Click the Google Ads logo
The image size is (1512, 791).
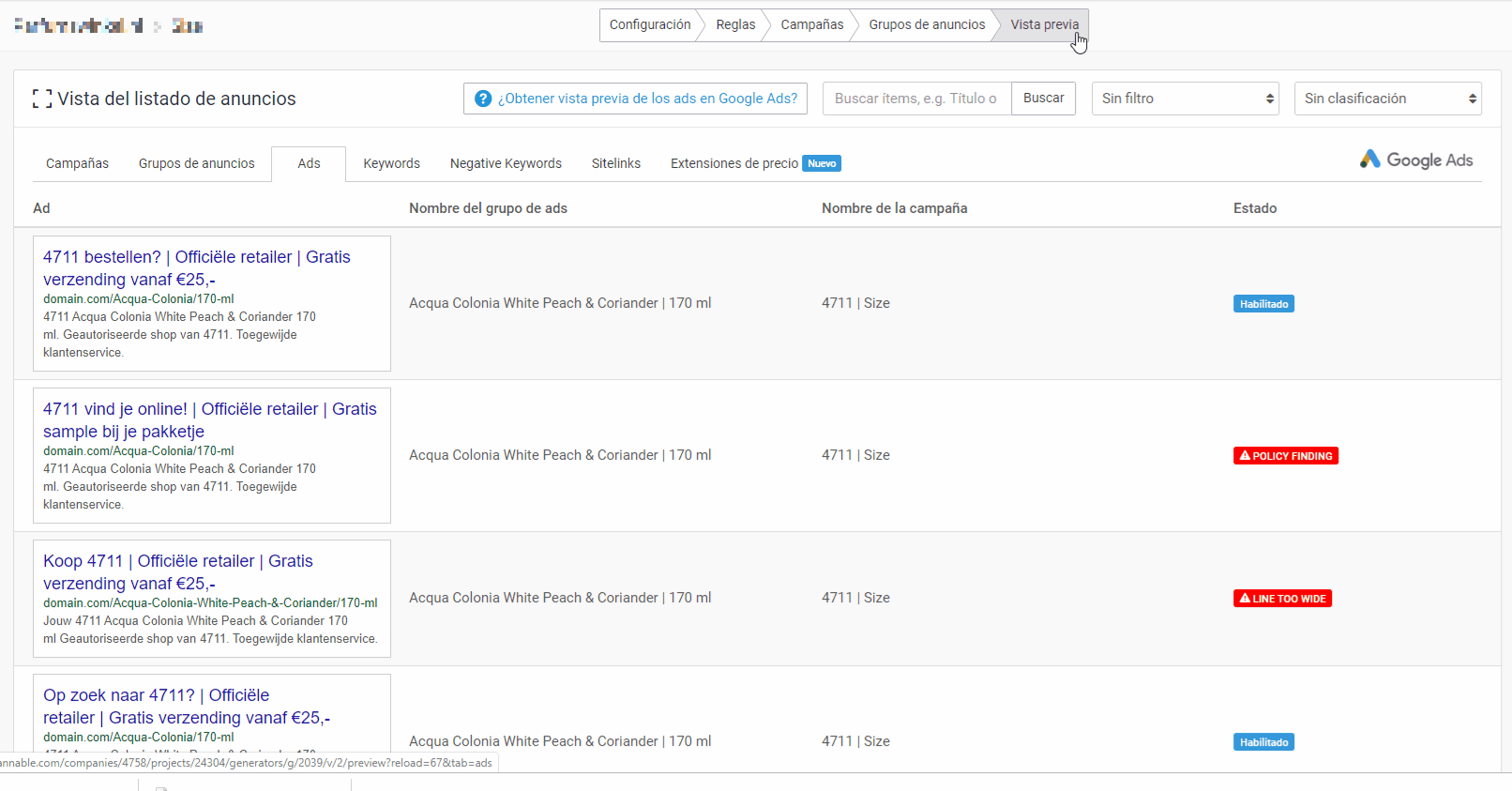(x=1416, y=160)
